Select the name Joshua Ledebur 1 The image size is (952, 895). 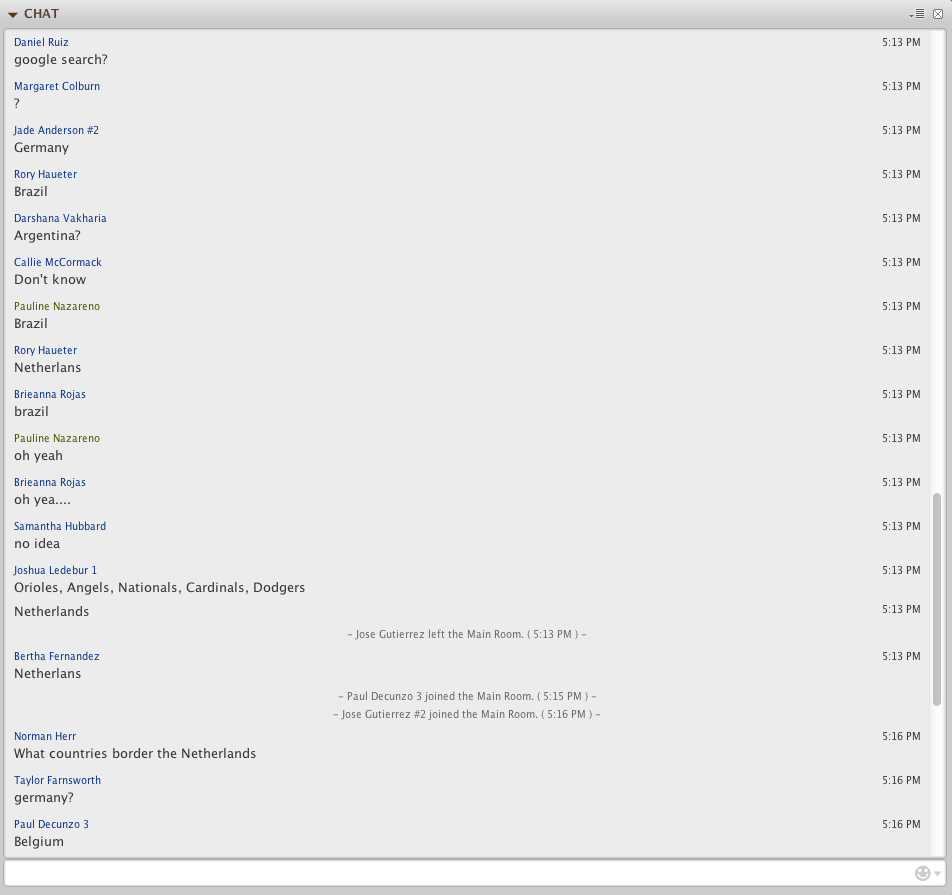click(55, 570)
